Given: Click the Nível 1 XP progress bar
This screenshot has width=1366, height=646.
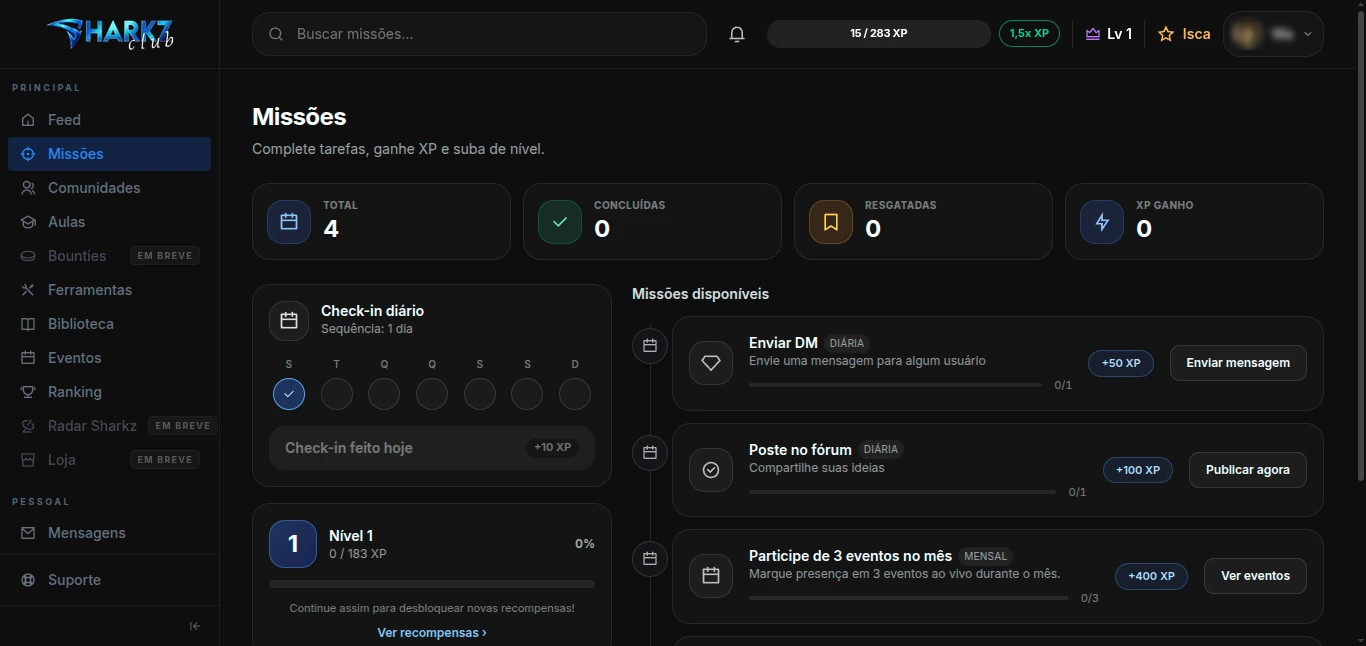Looking at the screenshot, I should point(432,584).
